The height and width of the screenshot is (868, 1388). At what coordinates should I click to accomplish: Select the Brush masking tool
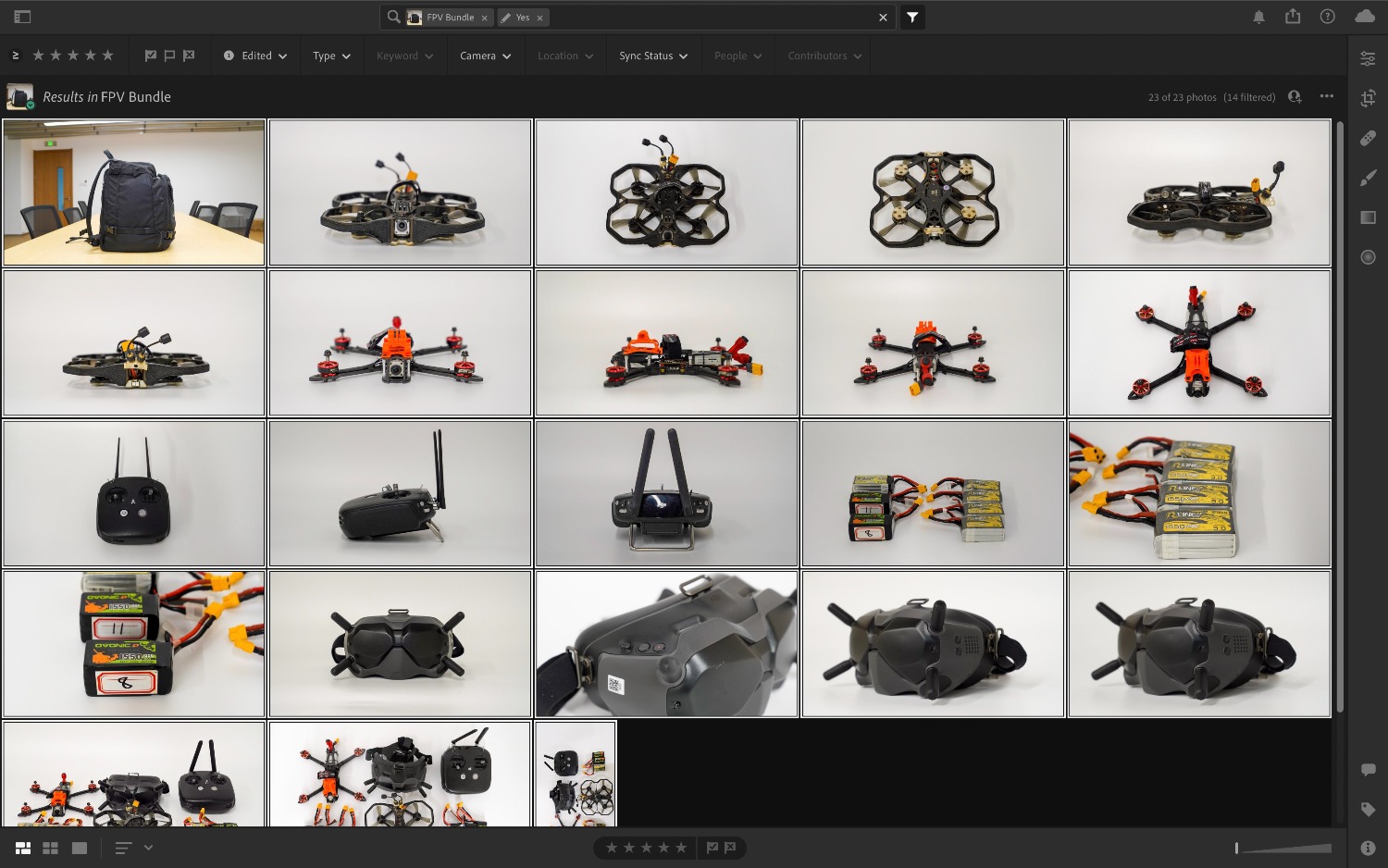[x=1368, y=178]
